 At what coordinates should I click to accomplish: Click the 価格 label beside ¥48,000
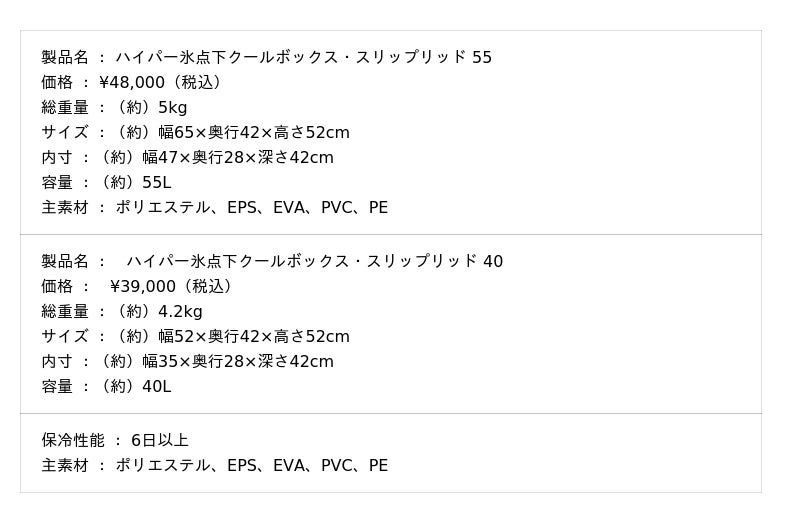(x=57, y=83)
